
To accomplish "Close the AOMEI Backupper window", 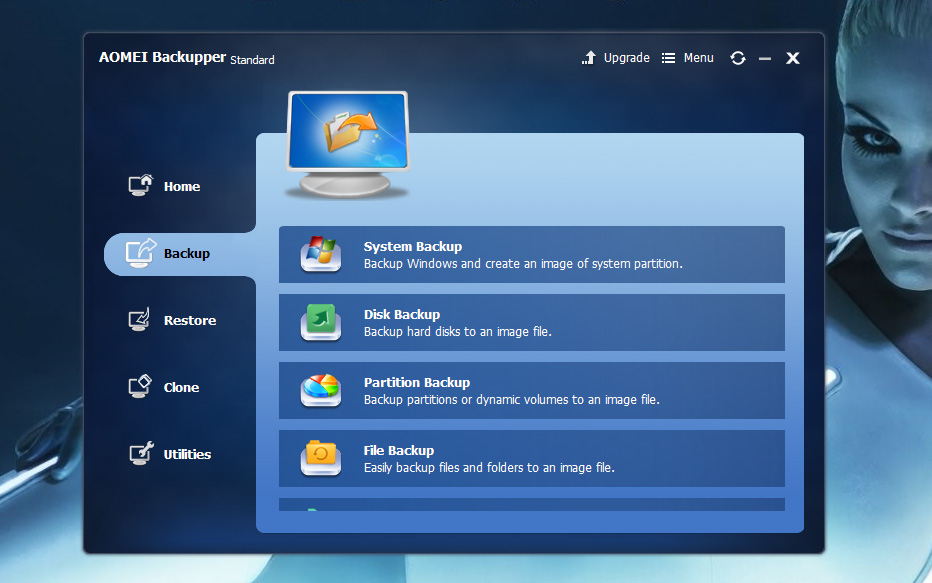I will (x=792, y=58).
